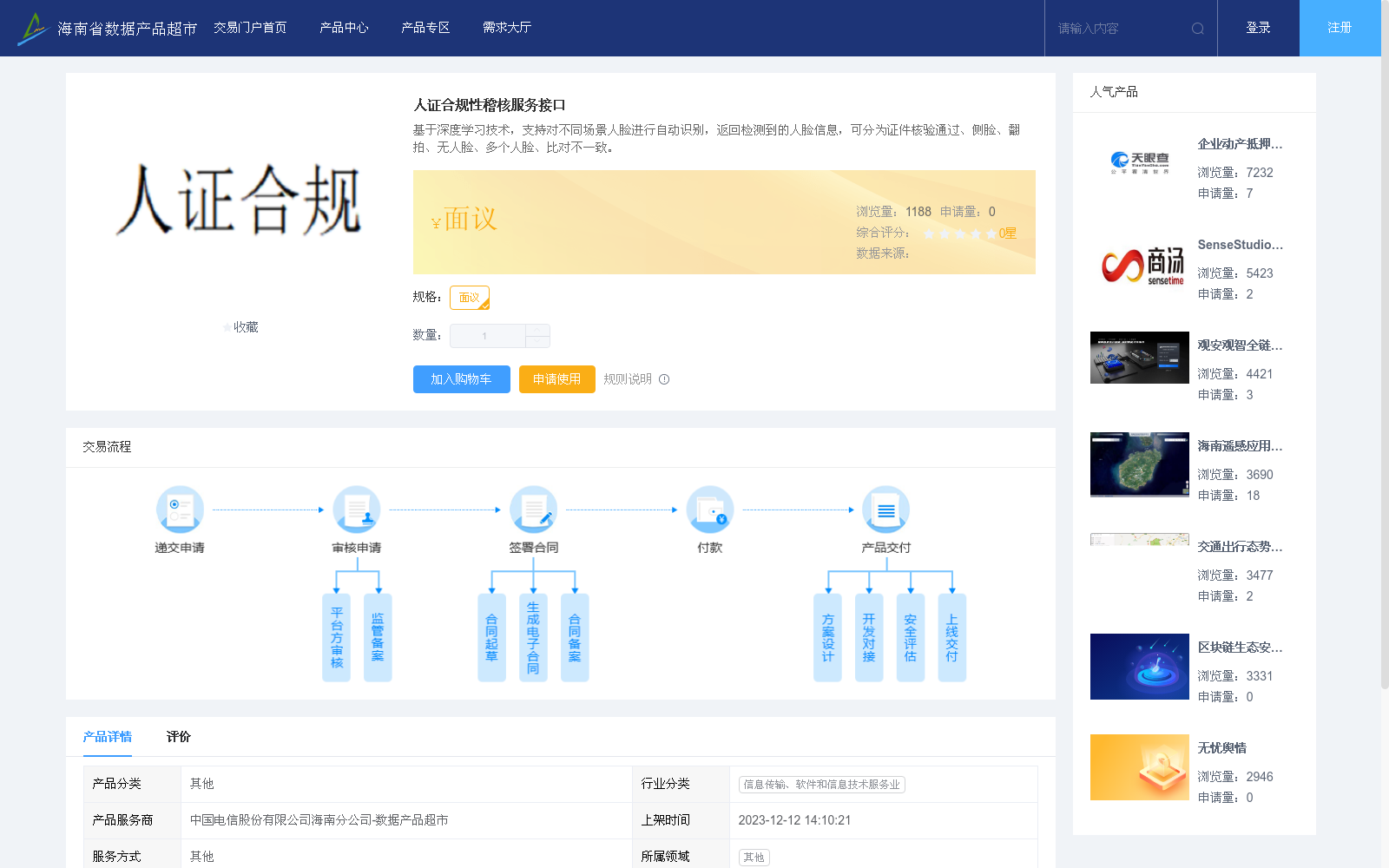Click the 付款 step icon
The width and height of the screenshot is (1389, 868).
710,510
